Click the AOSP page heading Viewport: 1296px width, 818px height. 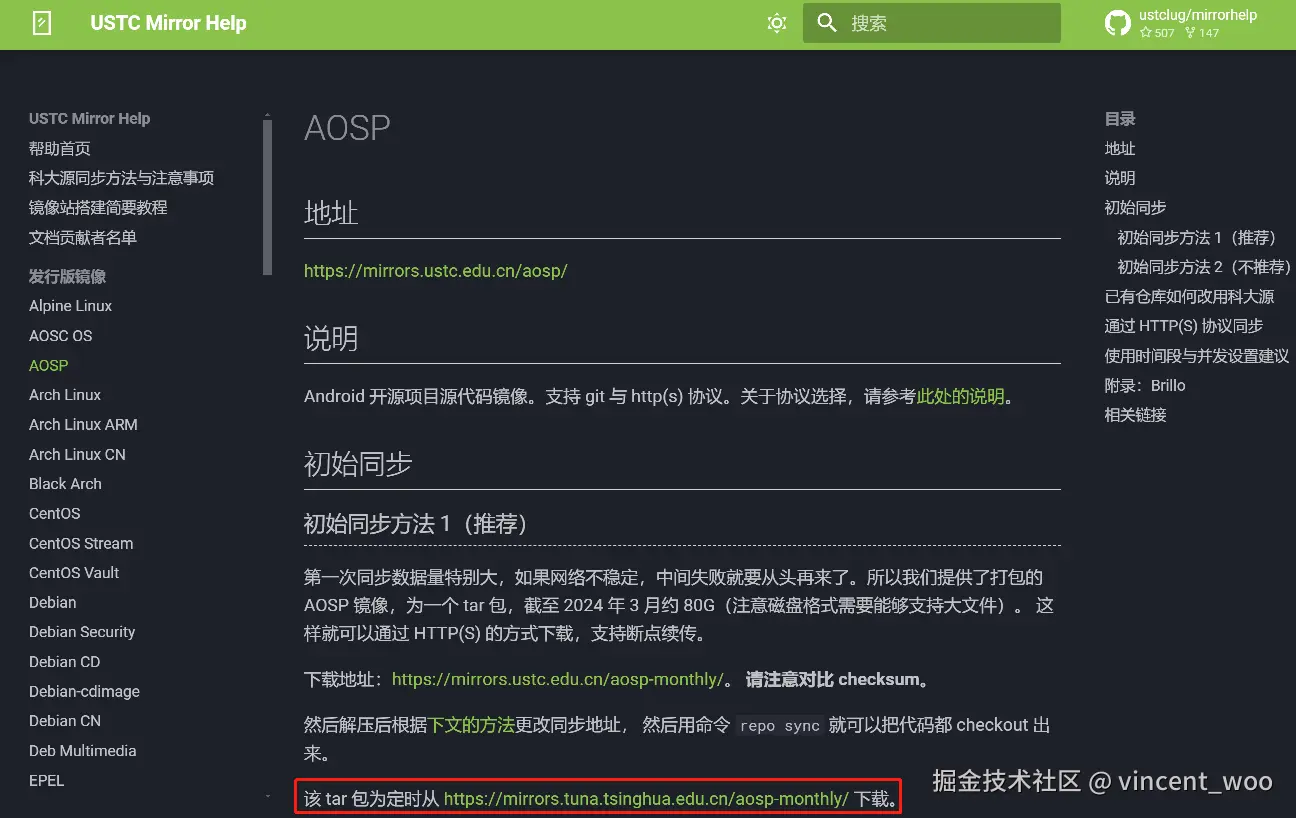(x=347, y=128)
